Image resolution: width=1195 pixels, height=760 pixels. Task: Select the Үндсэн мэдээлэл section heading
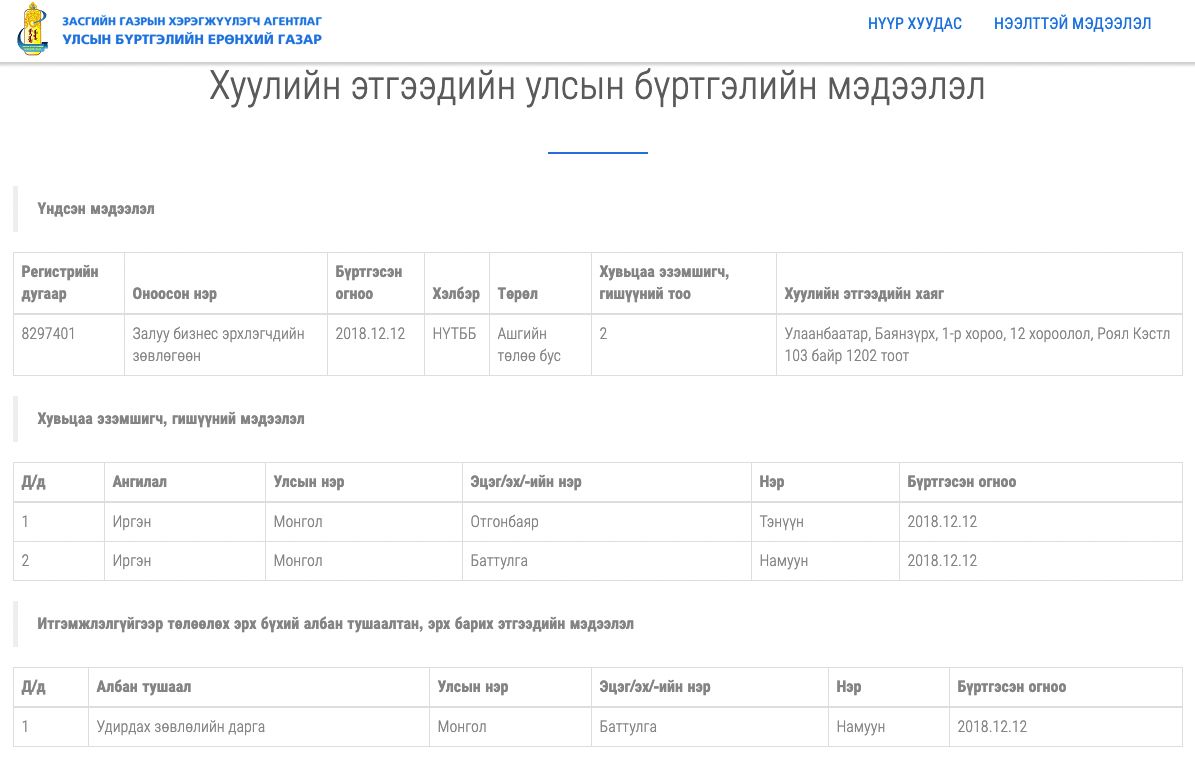pyautogui.click(x=96, y=209)
